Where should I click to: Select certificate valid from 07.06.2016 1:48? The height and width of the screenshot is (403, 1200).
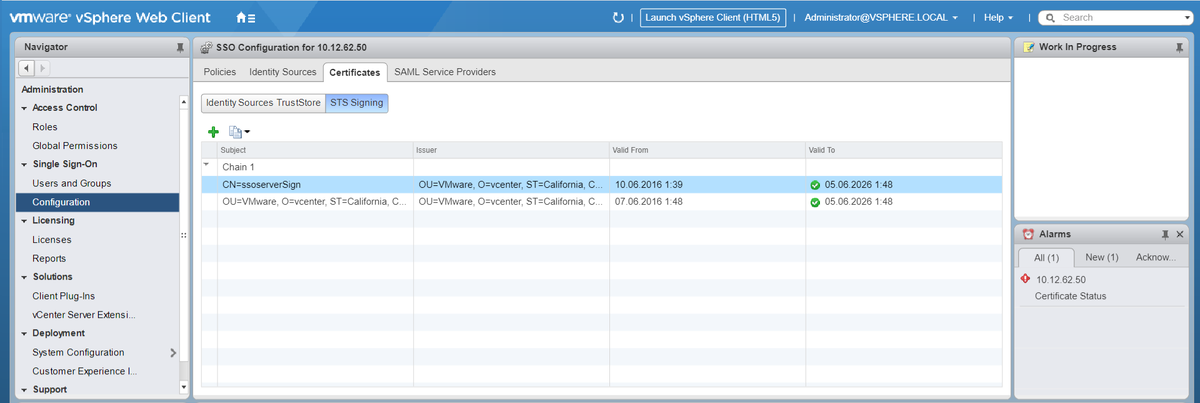[x=601, y=202]
